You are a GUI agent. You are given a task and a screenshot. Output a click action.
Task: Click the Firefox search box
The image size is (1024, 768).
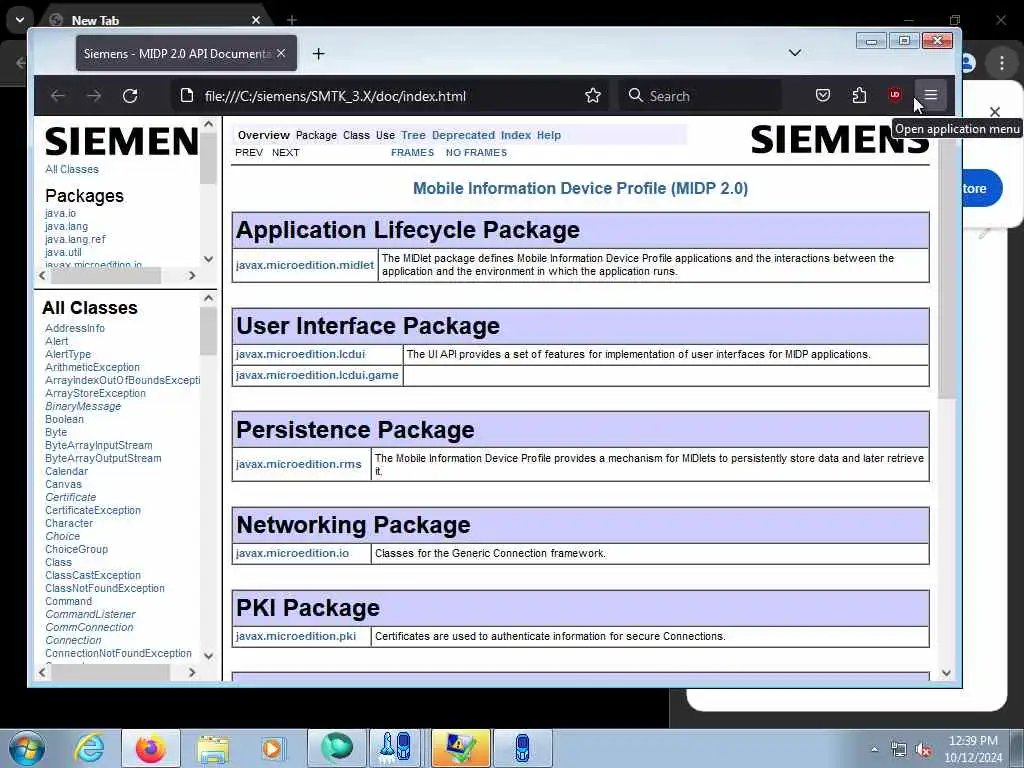click(700, 96)
